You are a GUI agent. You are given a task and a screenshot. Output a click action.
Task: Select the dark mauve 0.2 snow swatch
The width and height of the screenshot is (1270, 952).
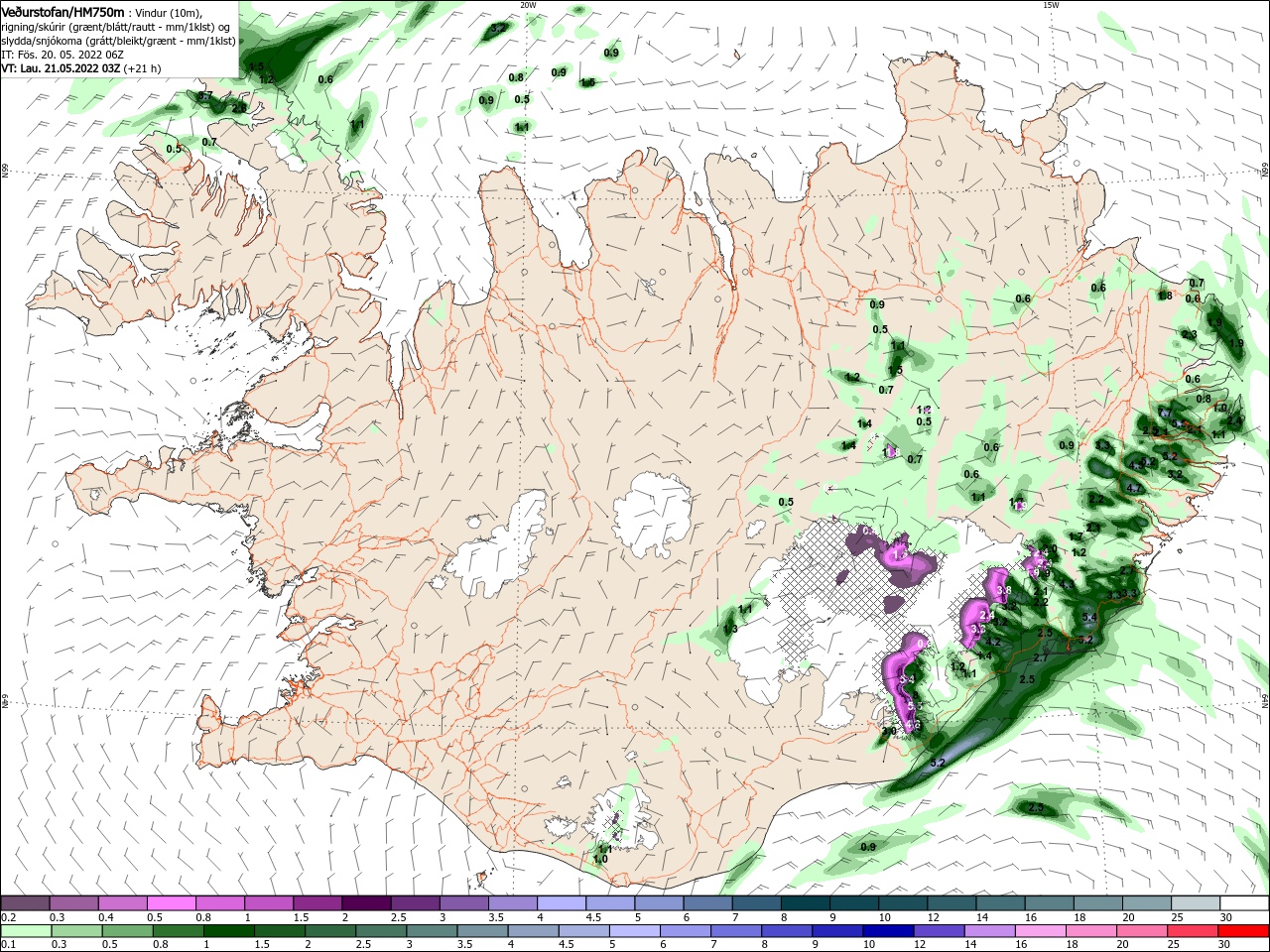pyautogui.click(x=25, y=903)
